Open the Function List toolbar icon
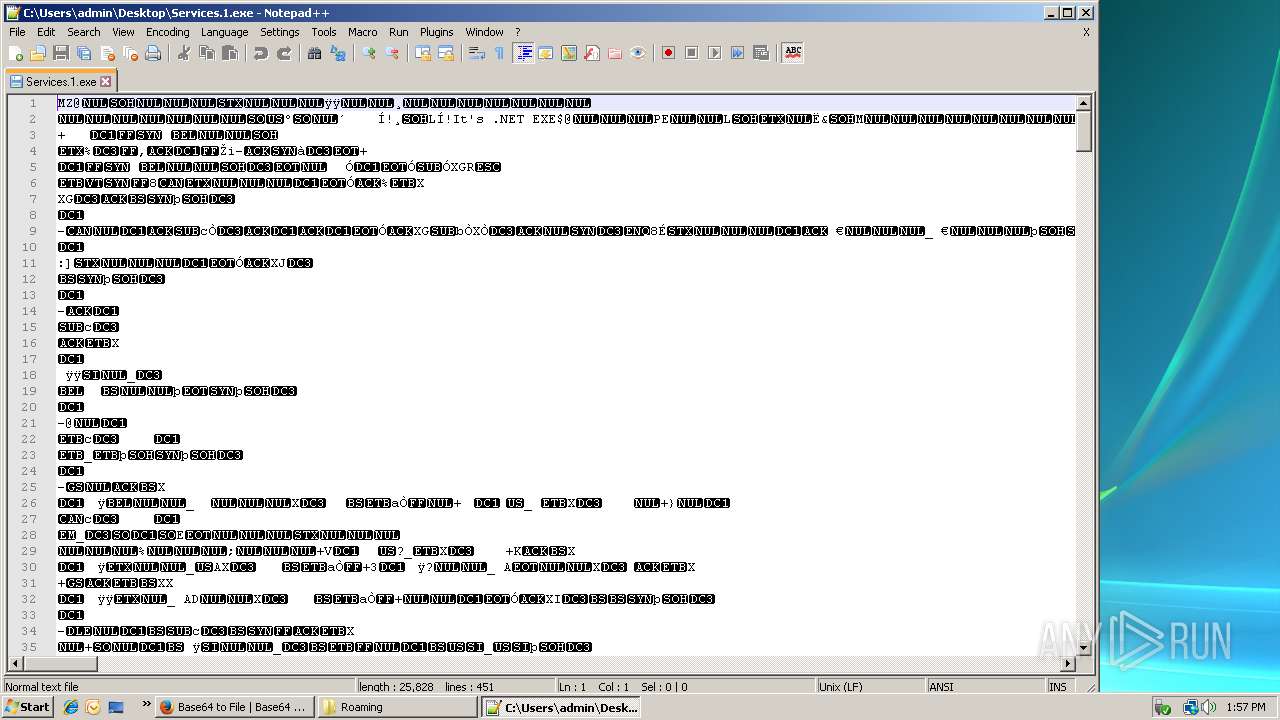This screenshot has height=720, width=1280. pyautogui.click(x=592, y=53)
